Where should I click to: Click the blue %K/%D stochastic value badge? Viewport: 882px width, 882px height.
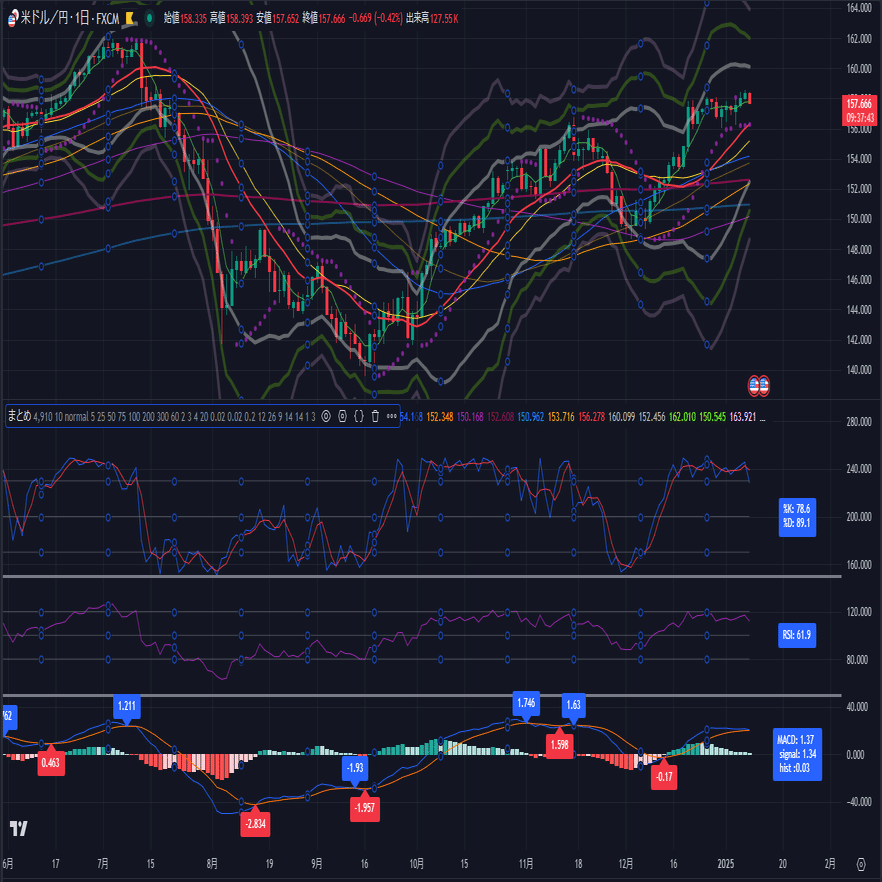tap(797, 518)
